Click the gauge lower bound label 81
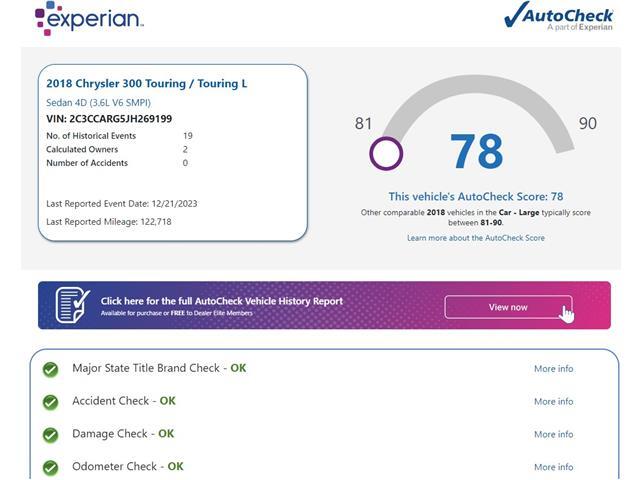 click(363, 124)
